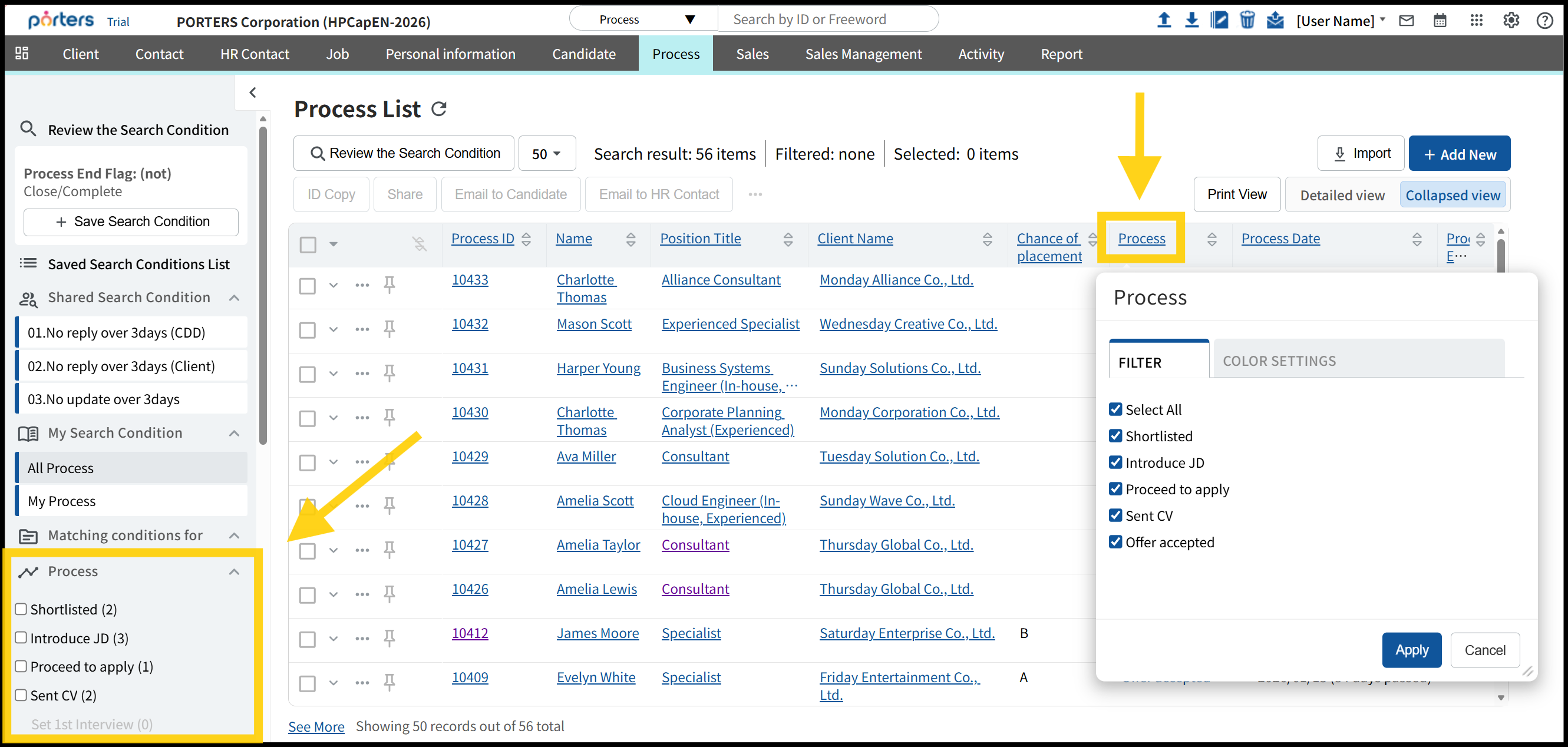Open the calendar icon in top bar
The image size is (1568, 747).
[1440, 21]
